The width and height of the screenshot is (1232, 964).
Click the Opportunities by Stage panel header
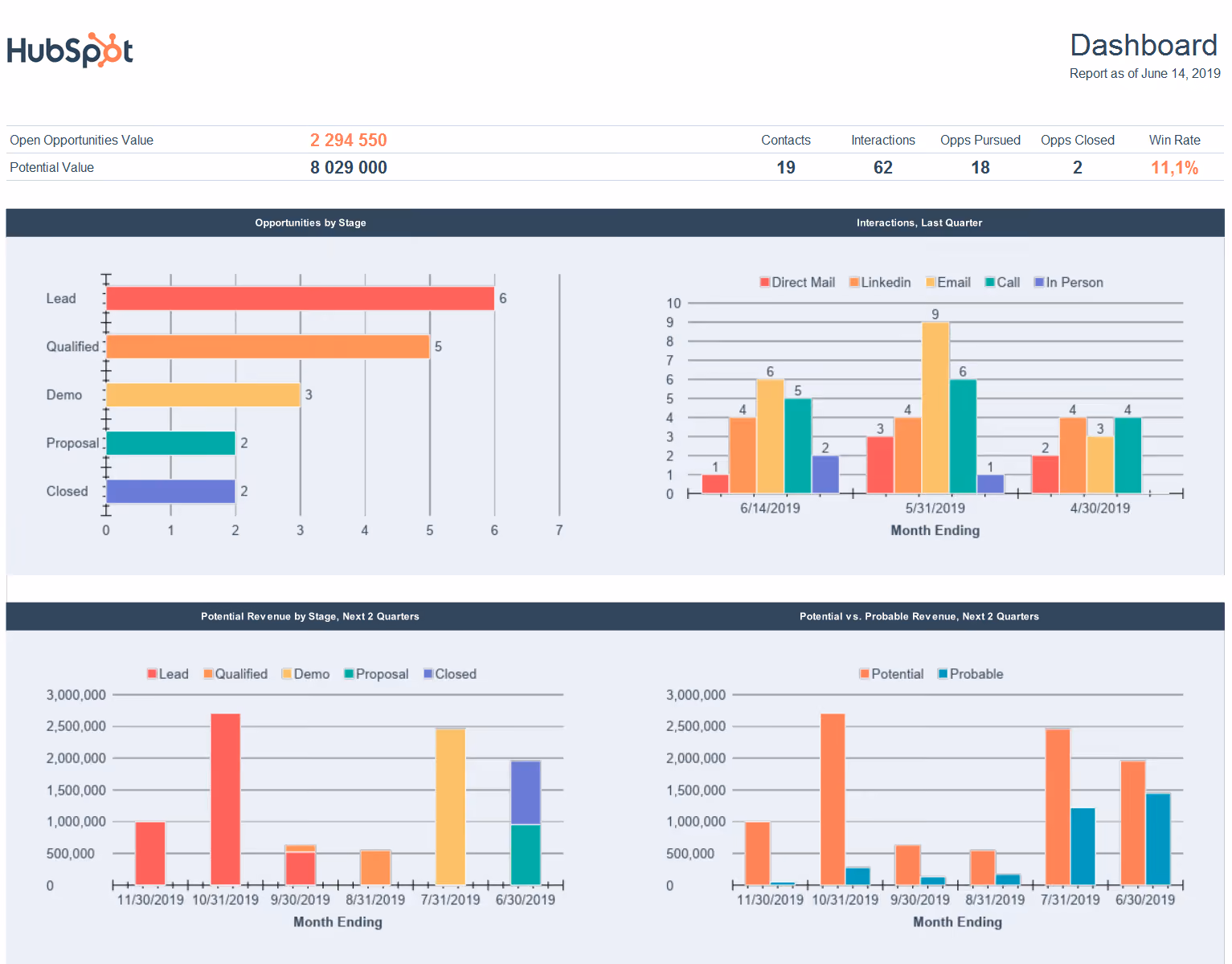[310, 223]
